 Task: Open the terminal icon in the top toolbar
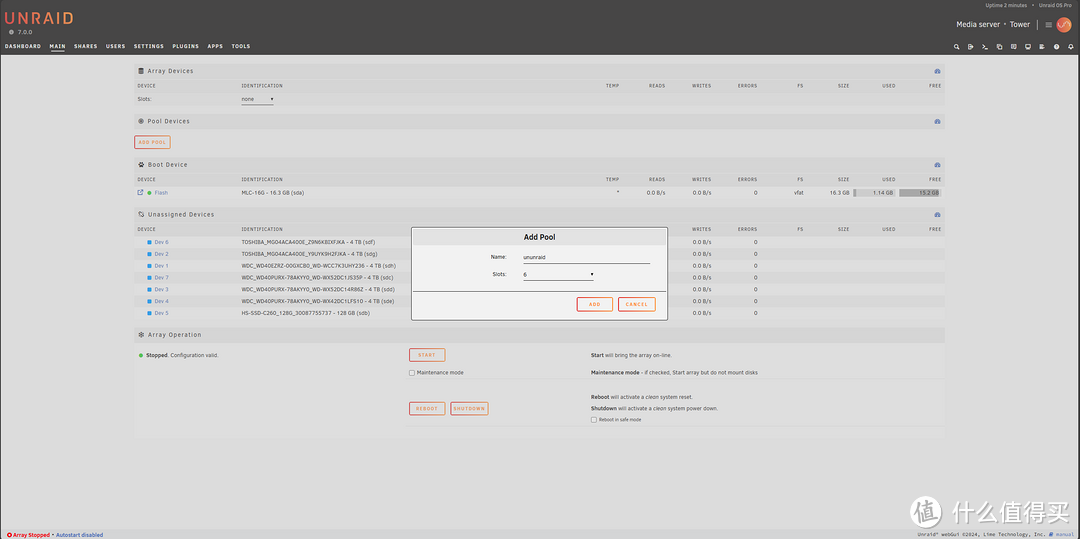coord(985,47)
